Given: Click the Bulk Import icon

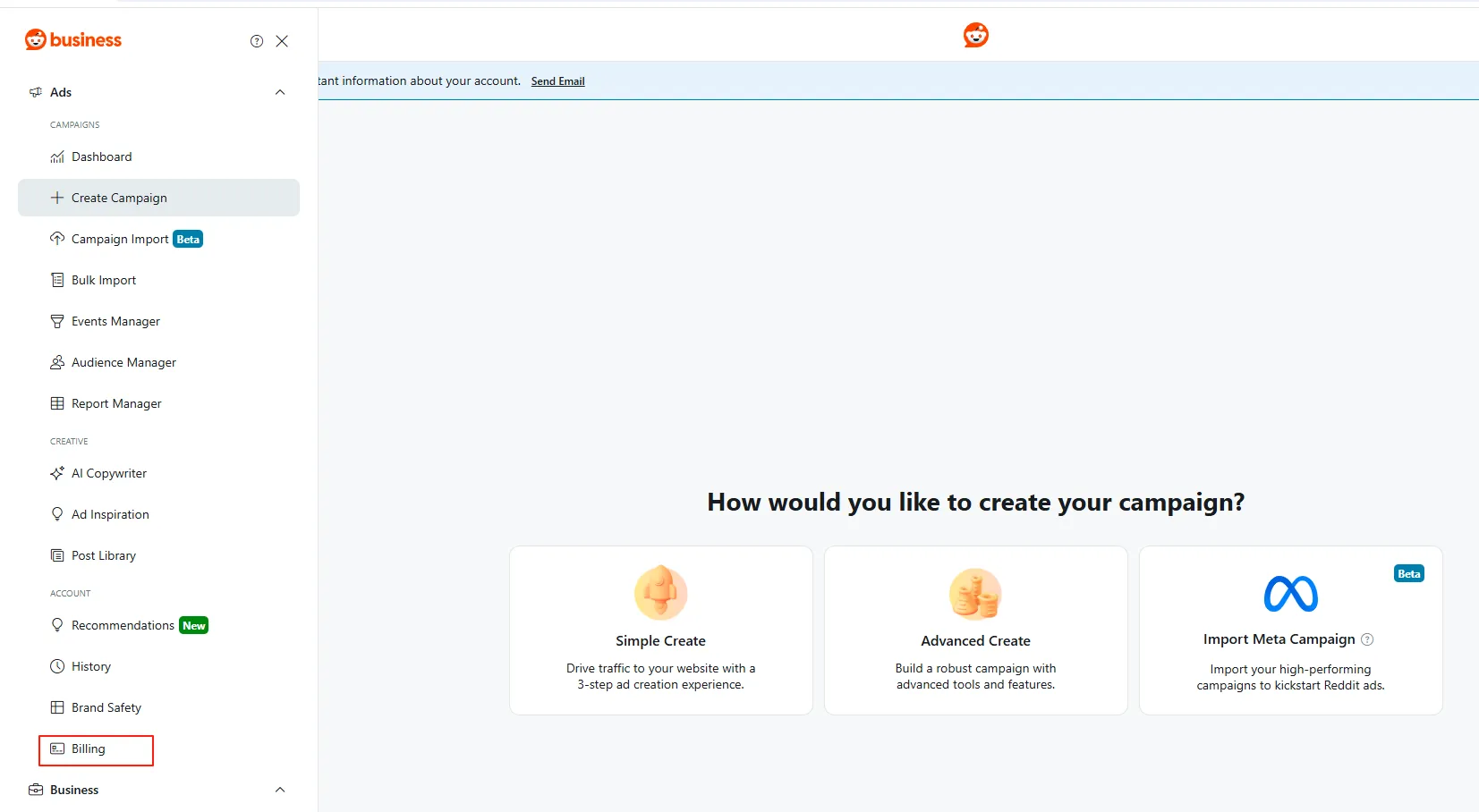Looking at the screenshot, I should 57,280.
